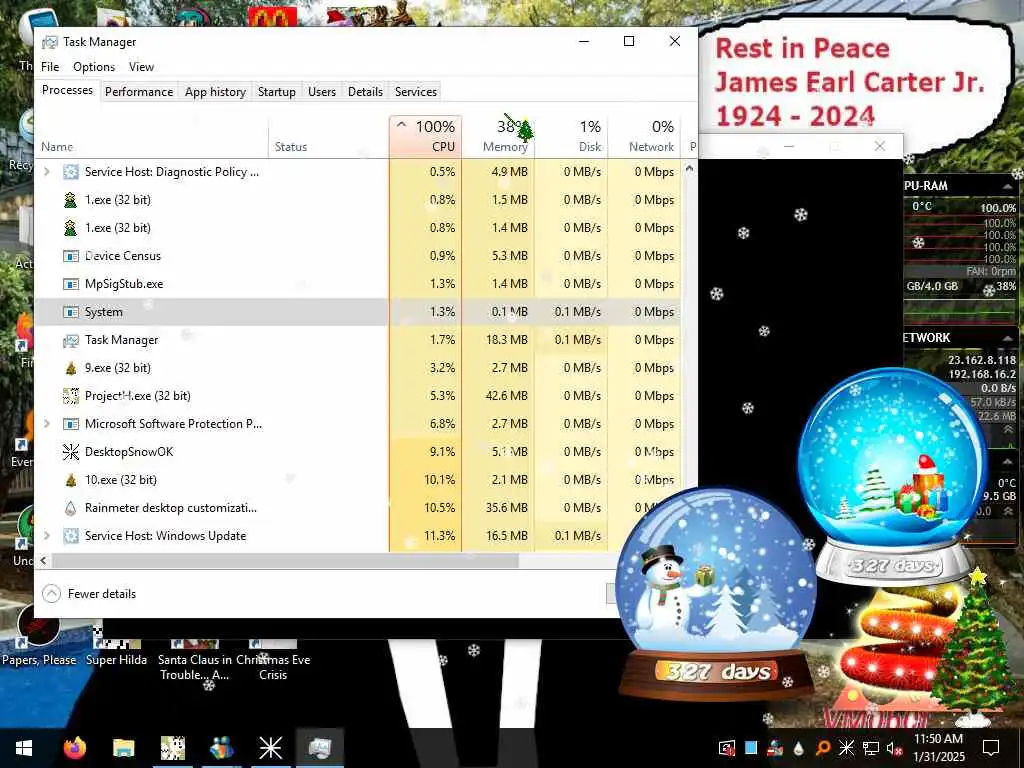
Task: Click the network tray icon
Action: pos(871,748)
